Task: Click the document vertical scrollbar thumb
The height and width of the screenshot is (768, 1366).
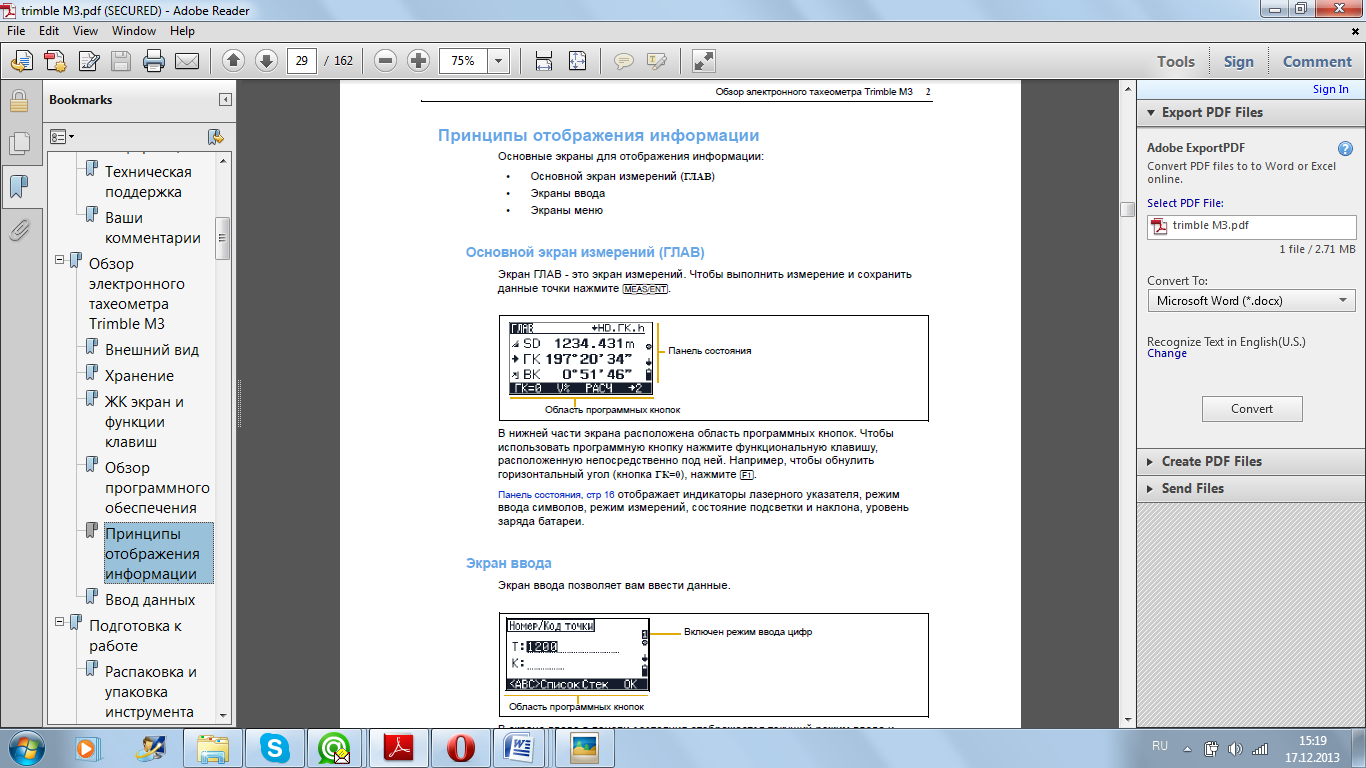Action: point(1127,209)
